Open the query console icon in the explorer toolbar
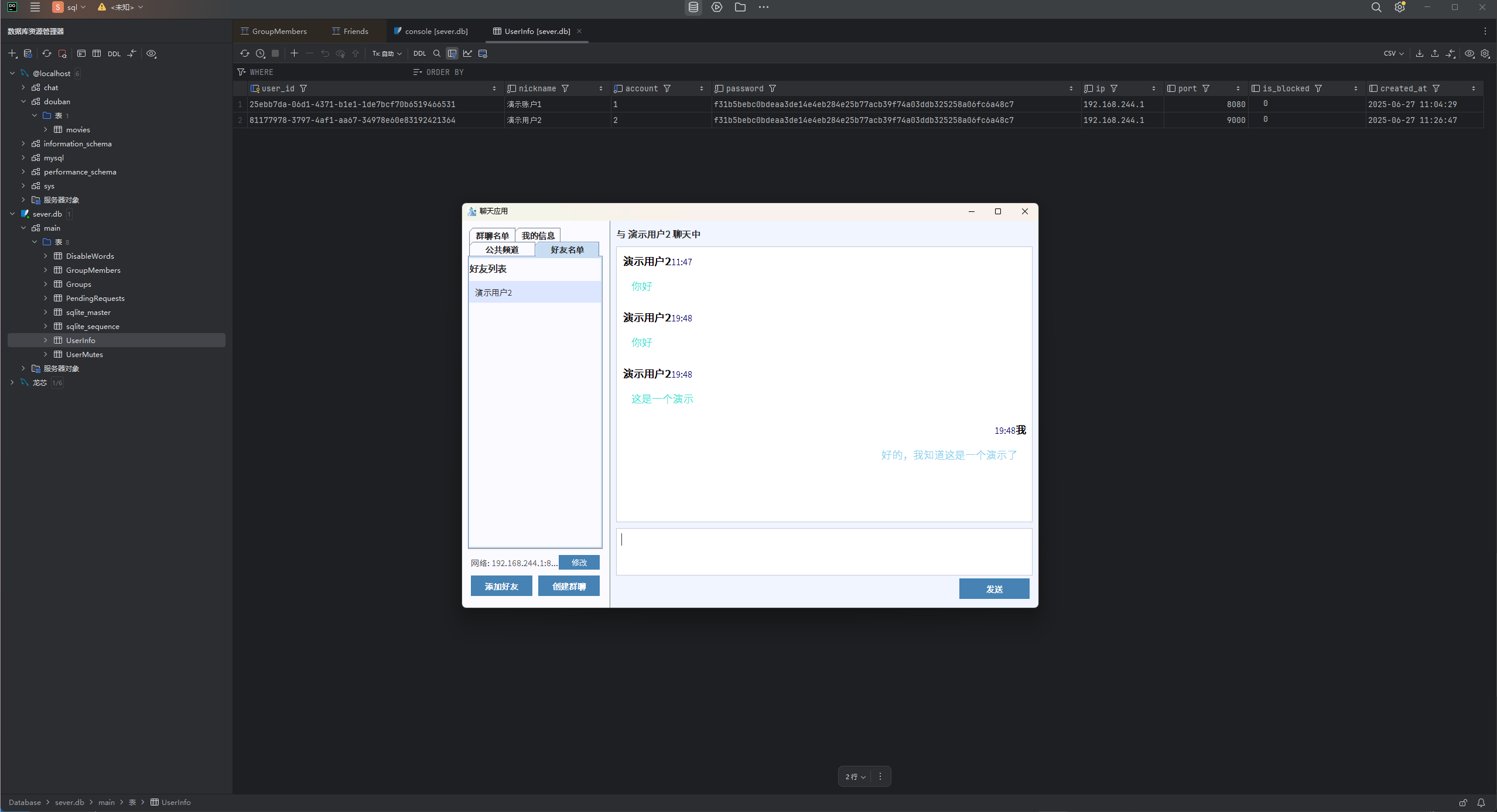Screen dimensions: 1497x812 point(81,53)
